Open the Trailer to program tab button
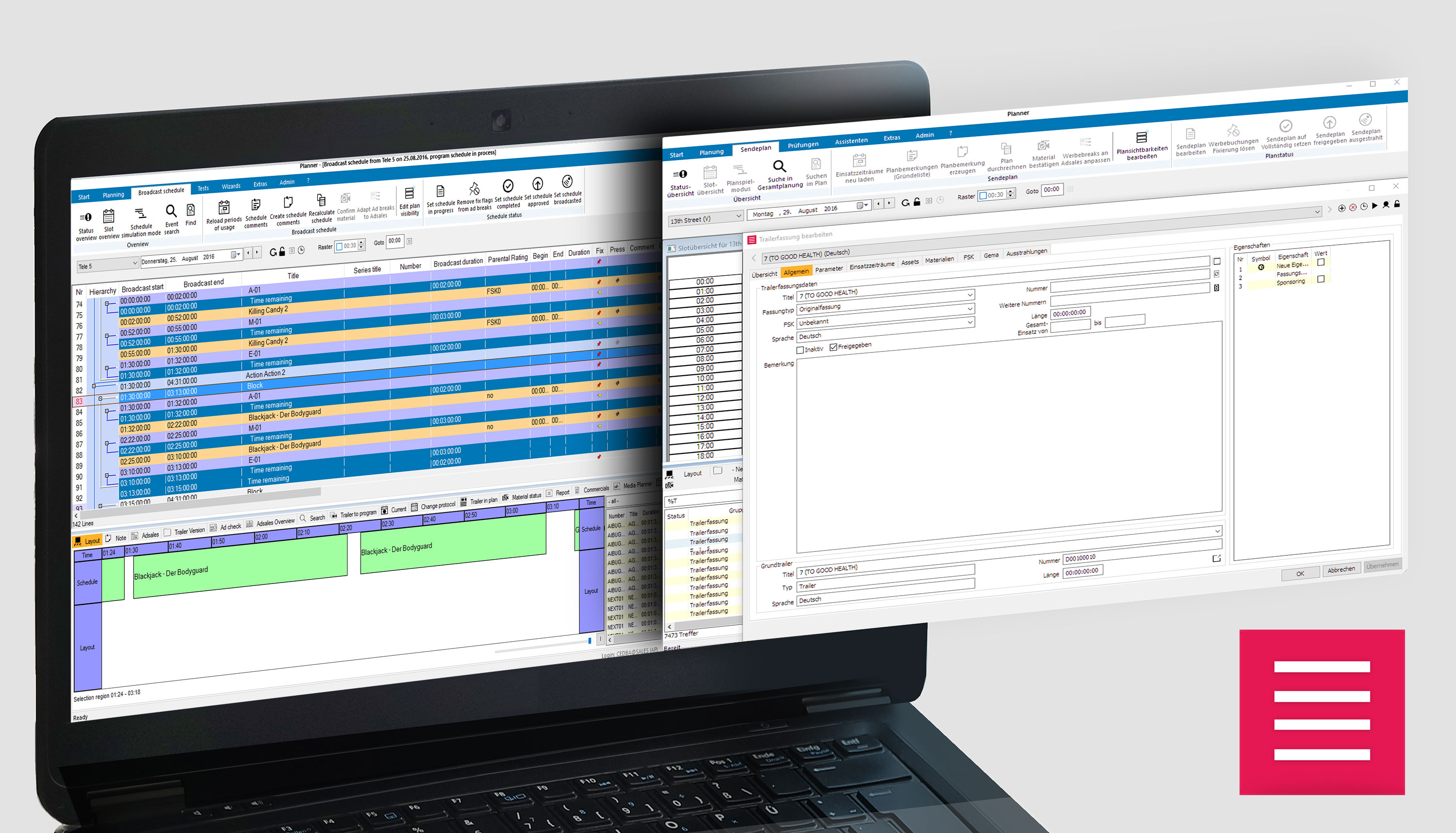The height and width of the screenshot is (833, 1456). pos(353,515)
